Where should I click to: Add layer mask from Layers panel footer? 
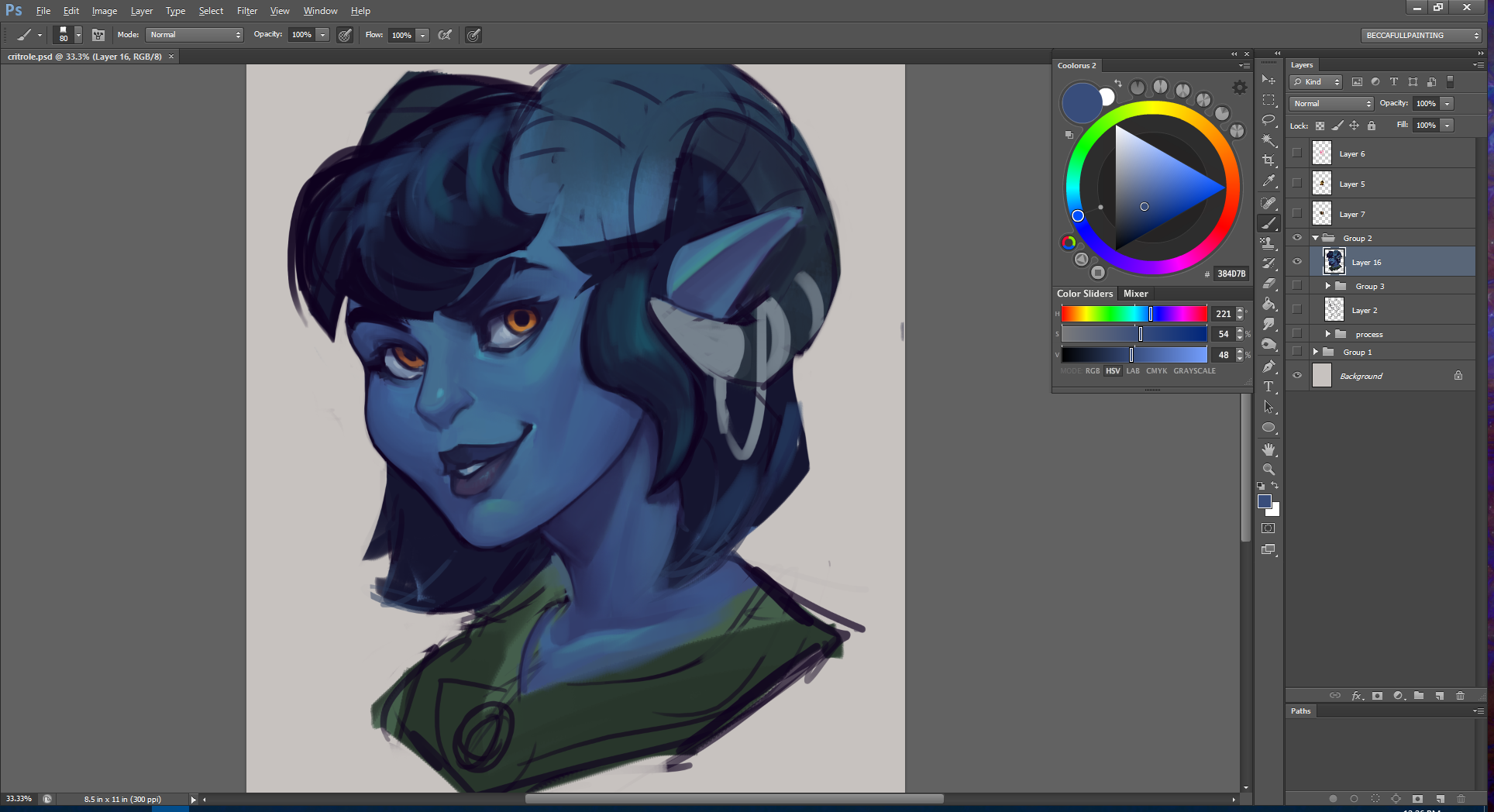pos(1377,696)
